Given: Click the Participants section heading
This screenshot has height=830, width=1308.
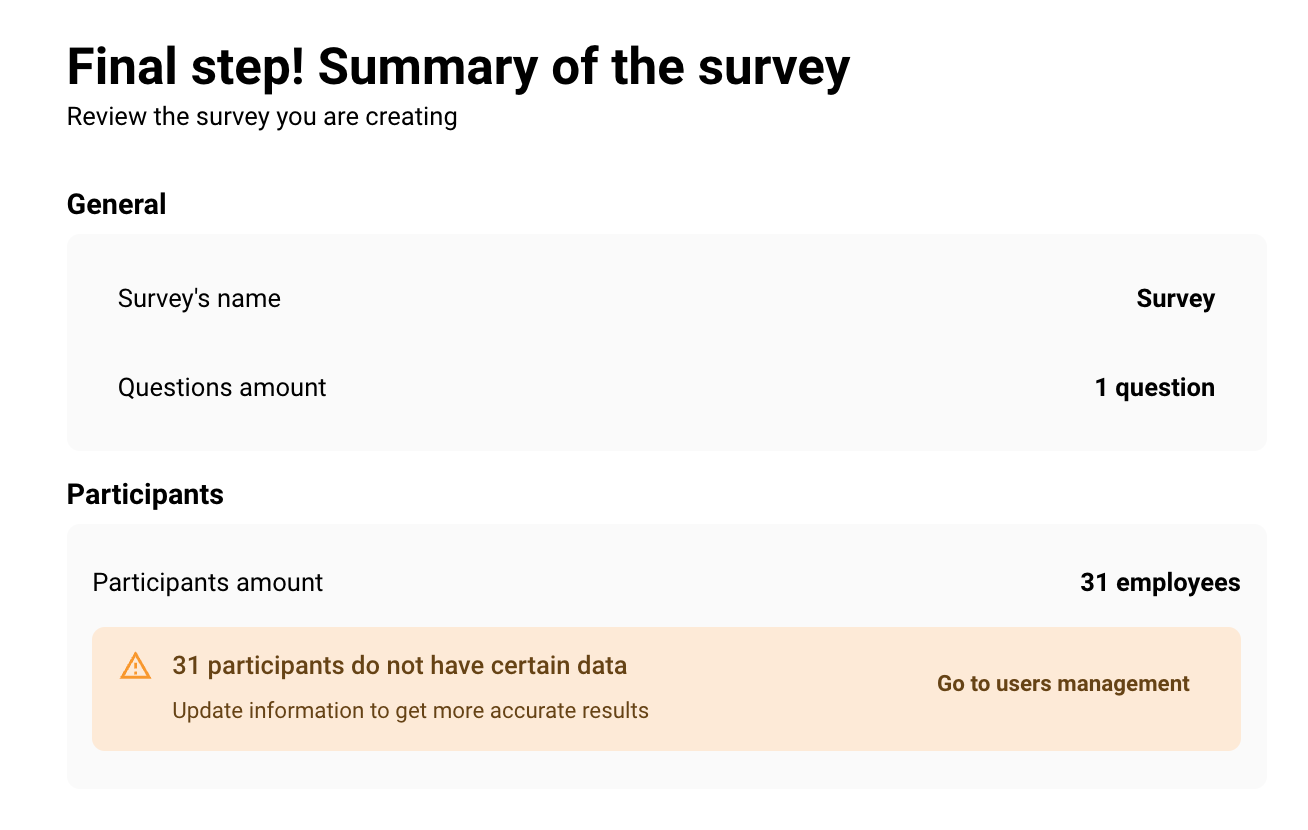Looking at the screenshot, I should pyautogui.click(x=145, y=495).
